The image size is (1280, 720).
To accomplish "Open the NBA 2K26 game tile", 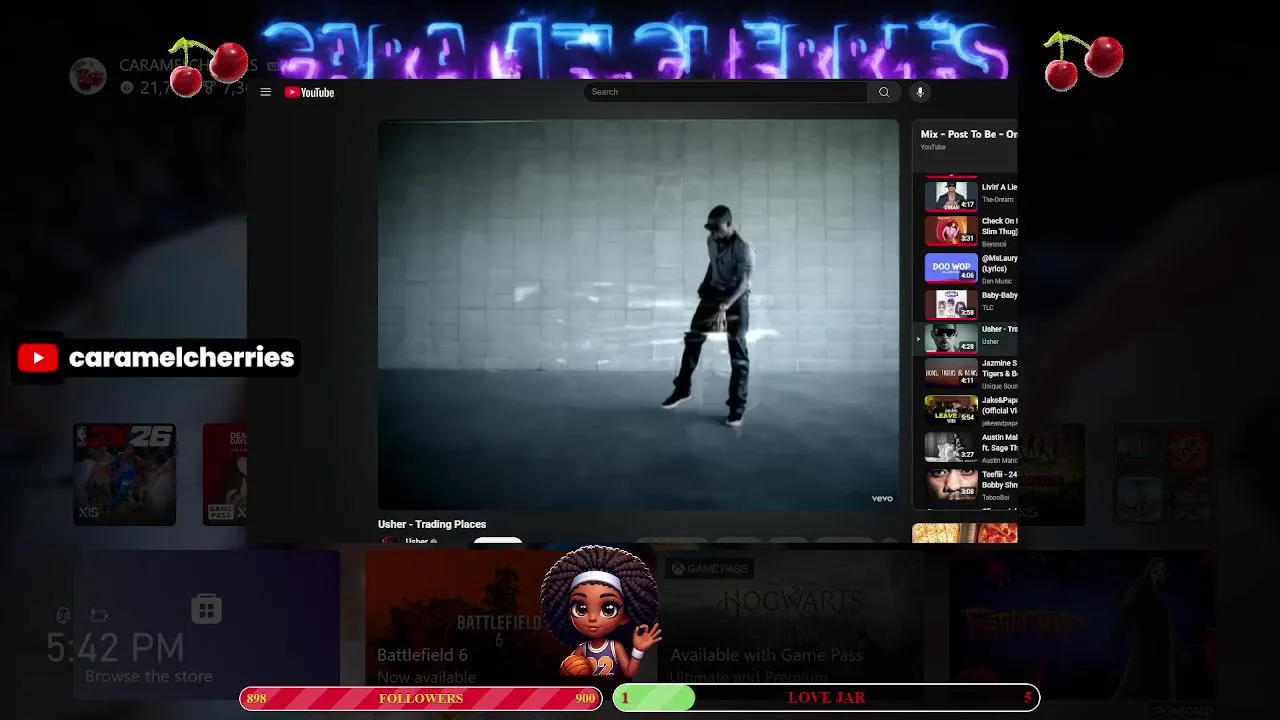I will [x=124, y=474].
